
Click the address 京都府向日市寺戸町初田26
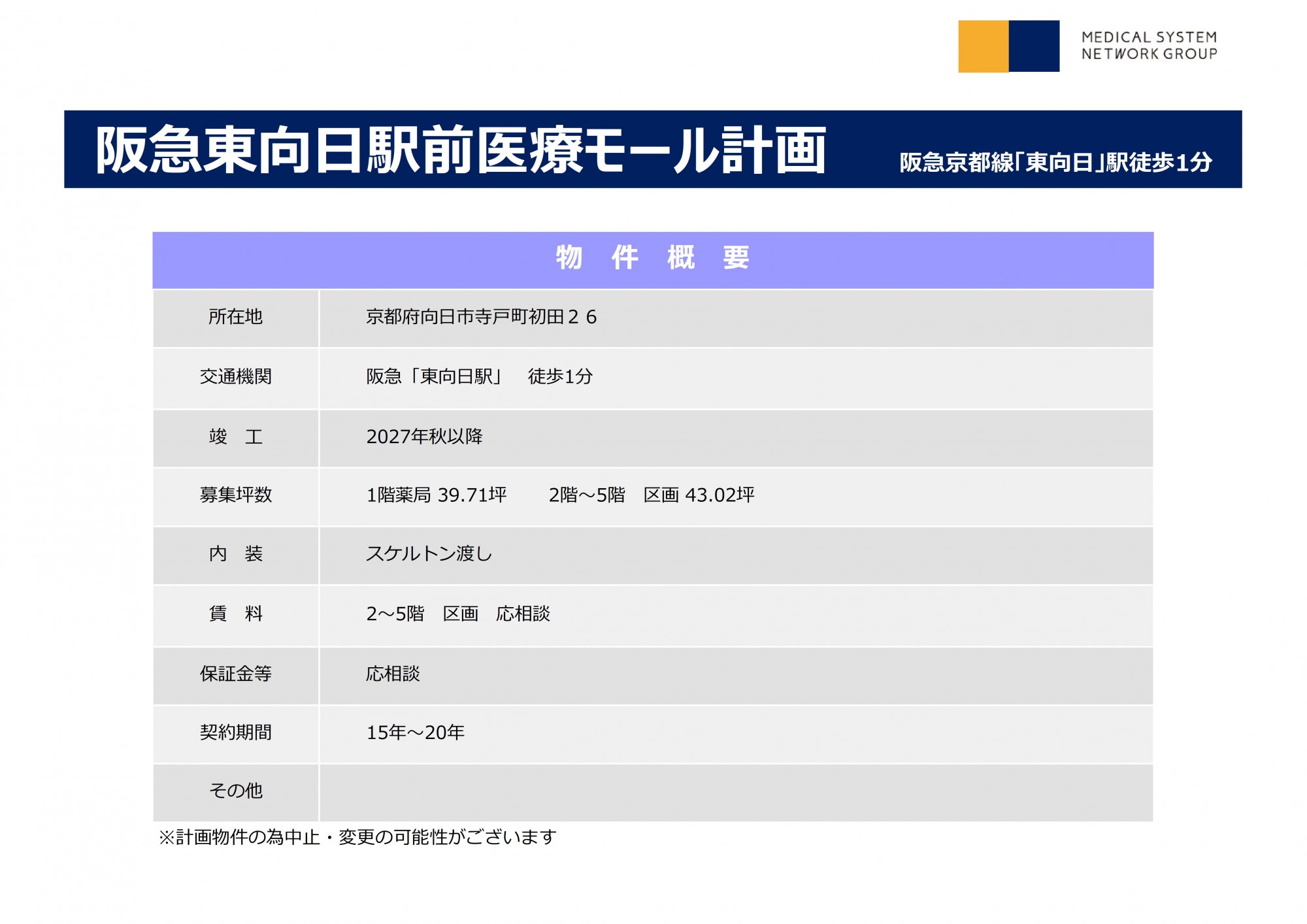[x=481, y=317]
